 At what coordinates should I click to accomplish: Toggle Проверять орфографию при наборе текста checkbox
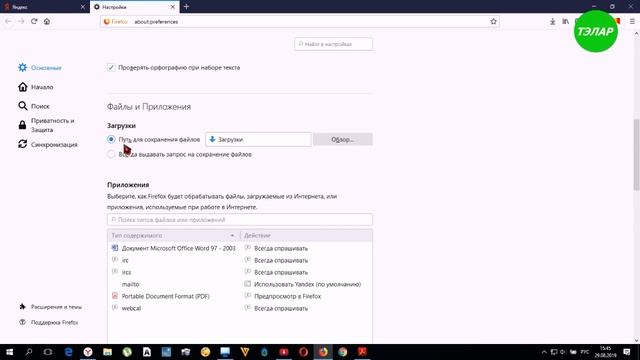111,67
